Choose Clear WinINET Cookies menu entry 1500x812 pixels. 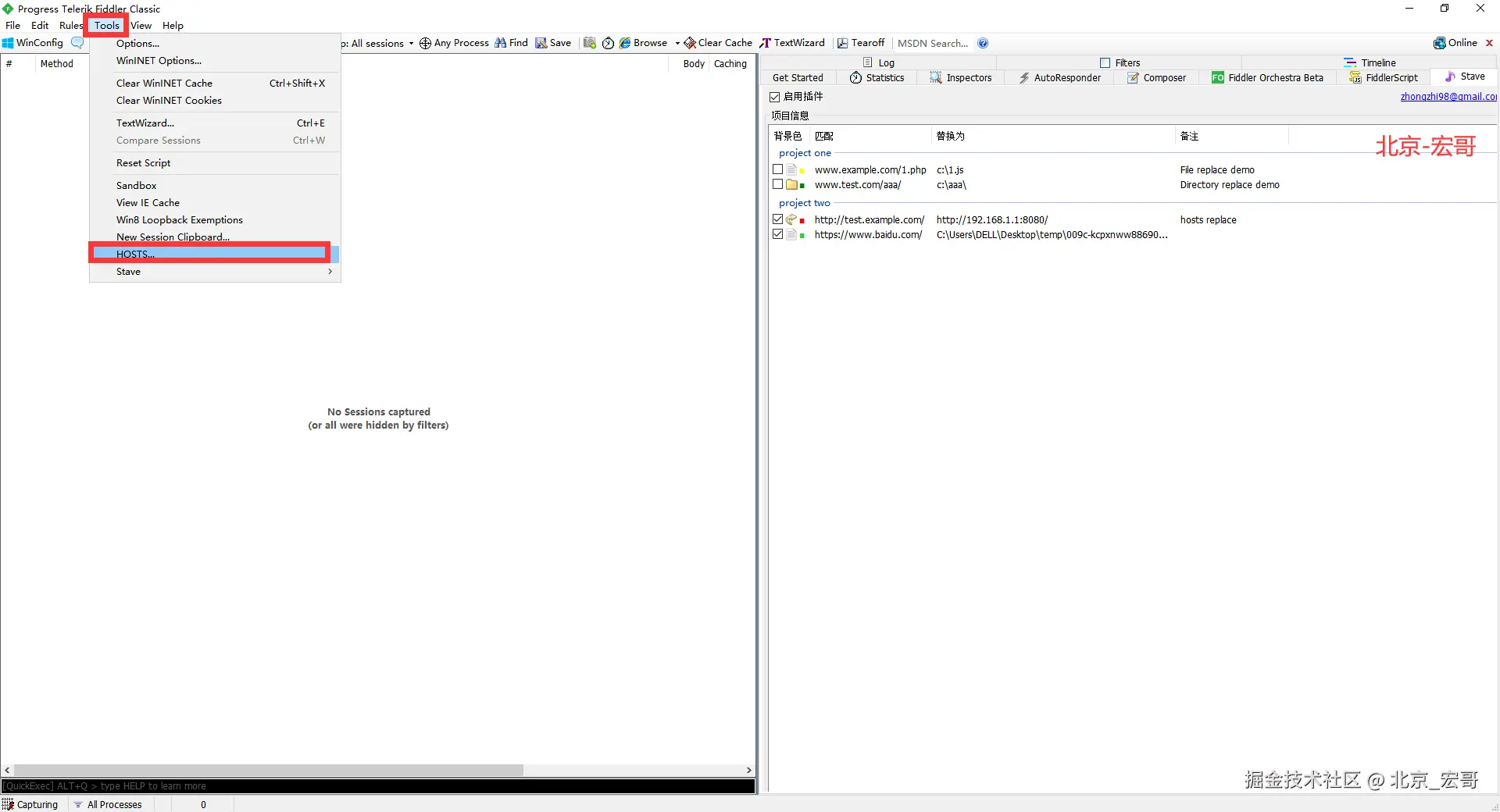(x=215, y=101)
